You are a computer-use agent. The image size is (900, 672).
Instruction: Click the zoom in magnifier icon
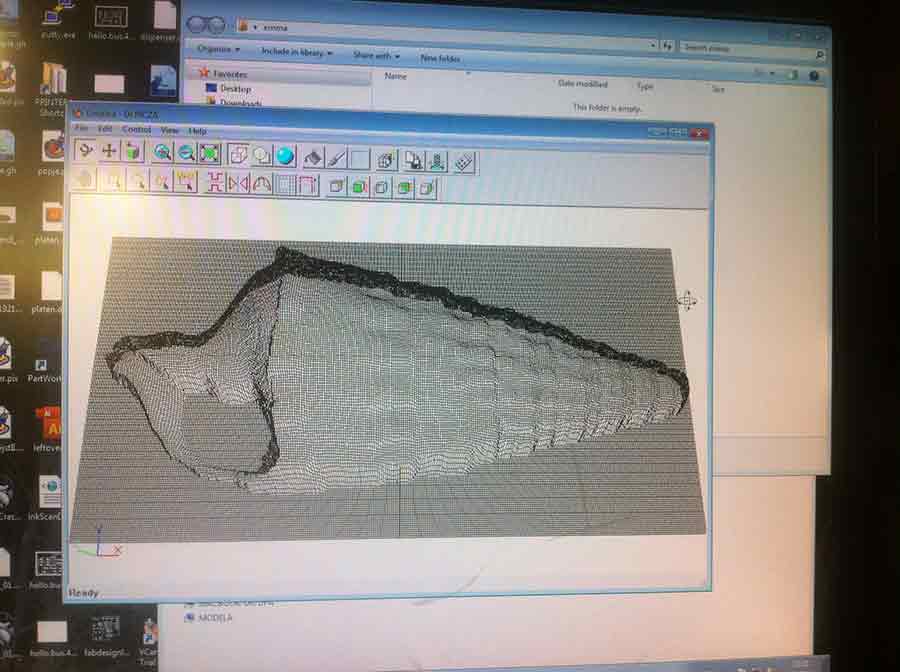(x=162, y=152)
